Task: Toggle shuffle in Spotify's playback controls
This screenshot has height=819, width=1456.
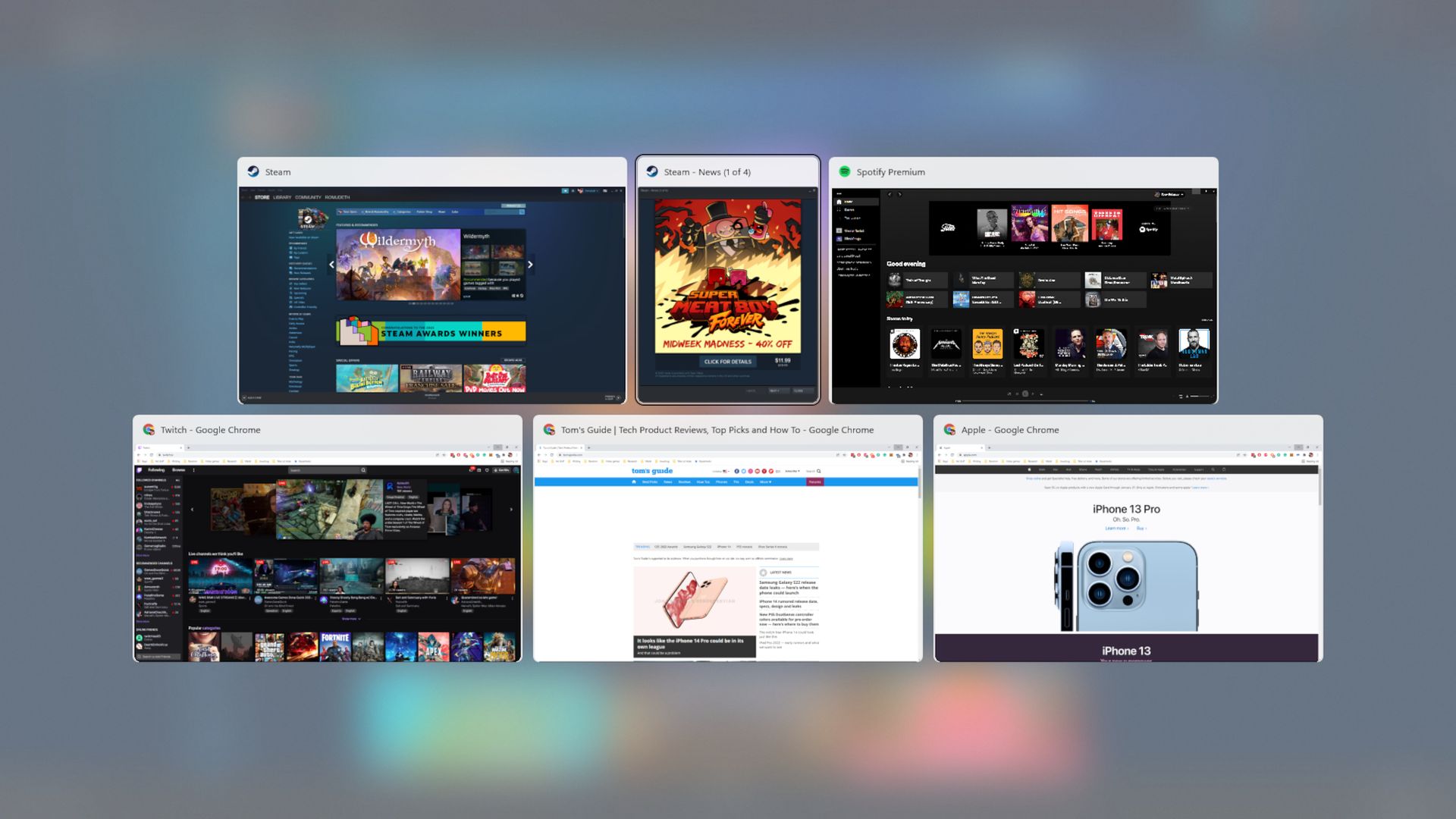Action: (x=1009, y=394)
